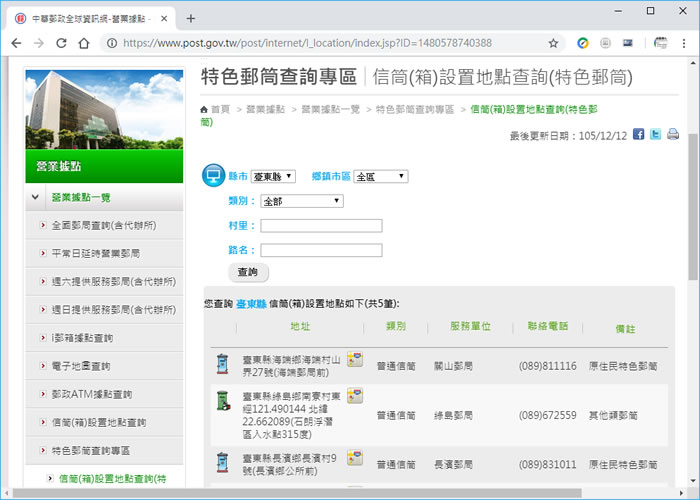Open map for 綠島鄉 address row
Viewport: 700px width, 500px height.
point(355,396)
